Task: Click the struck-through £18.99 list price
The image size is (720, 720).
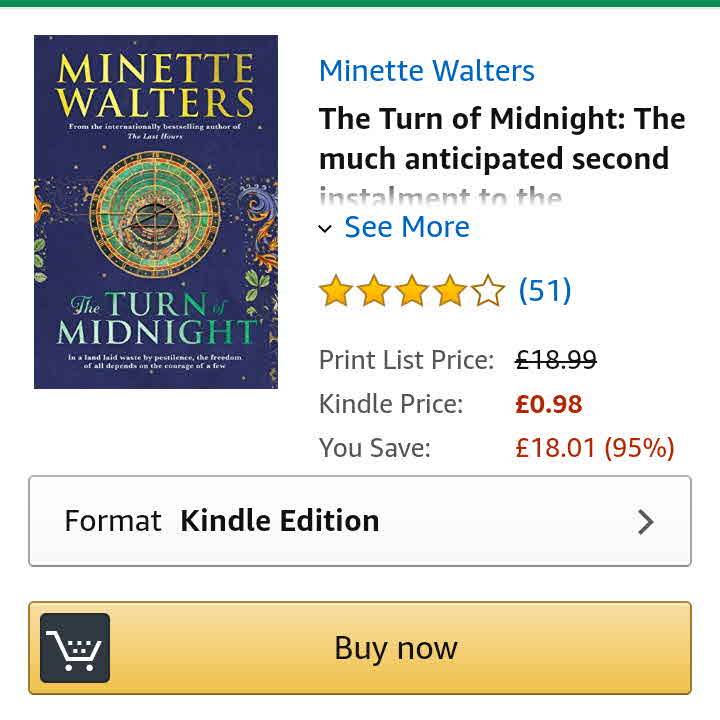Action: click(555, 360)
